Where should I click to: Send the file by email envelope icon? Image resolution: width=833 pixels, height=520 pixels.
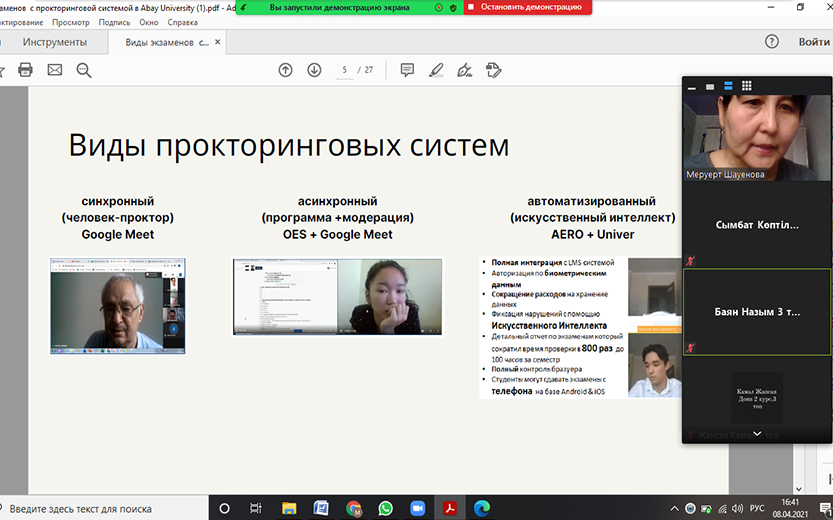pos(55,70)
